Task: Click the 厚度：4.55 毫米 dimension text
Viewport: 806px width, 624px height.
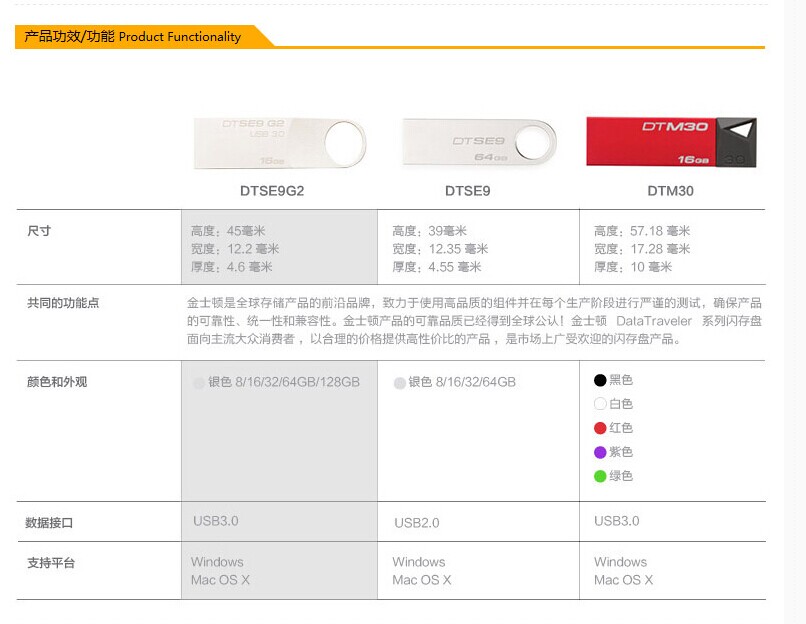Action: 437,267
